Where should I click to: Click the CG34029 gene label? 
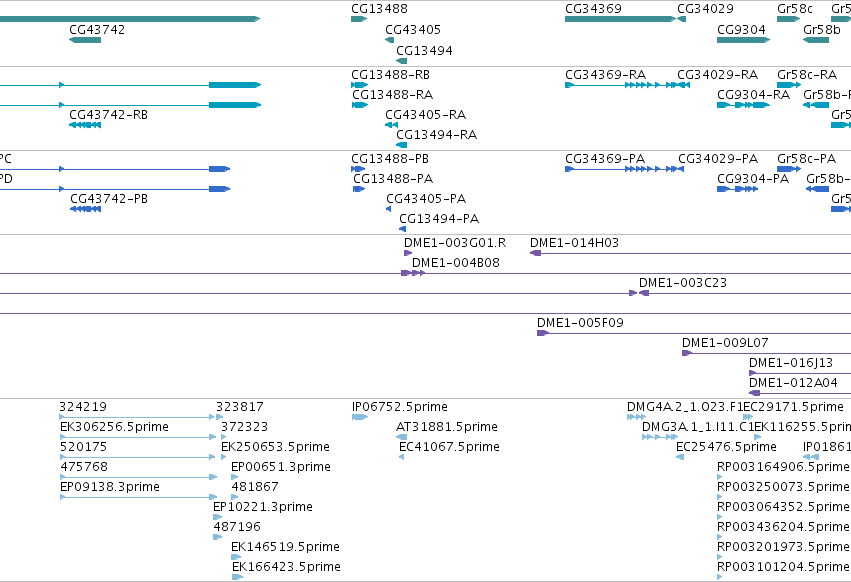[x=705, y=9]
